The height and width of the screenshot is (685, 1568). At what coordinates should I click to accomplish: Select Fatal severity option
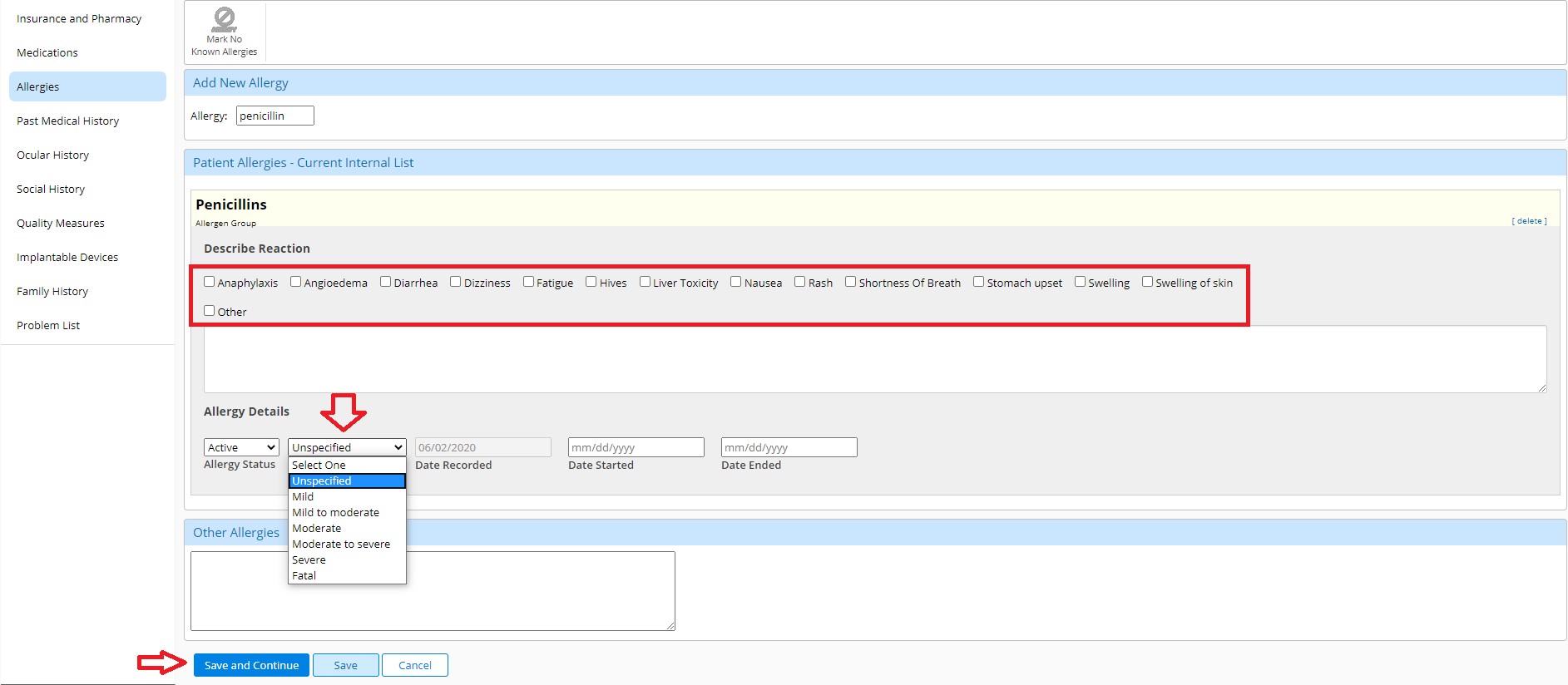point(347,575)
